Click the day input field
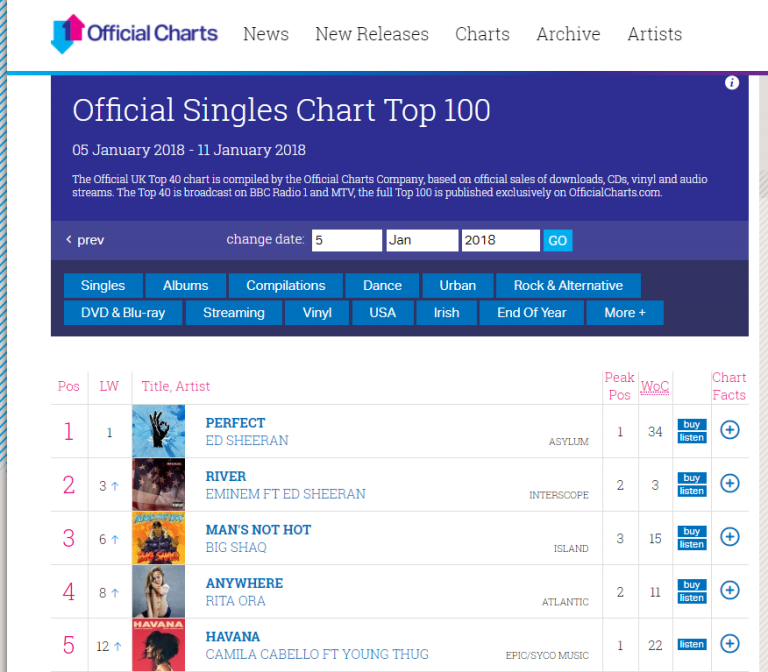The image size is (768, 672). point(346,240)
